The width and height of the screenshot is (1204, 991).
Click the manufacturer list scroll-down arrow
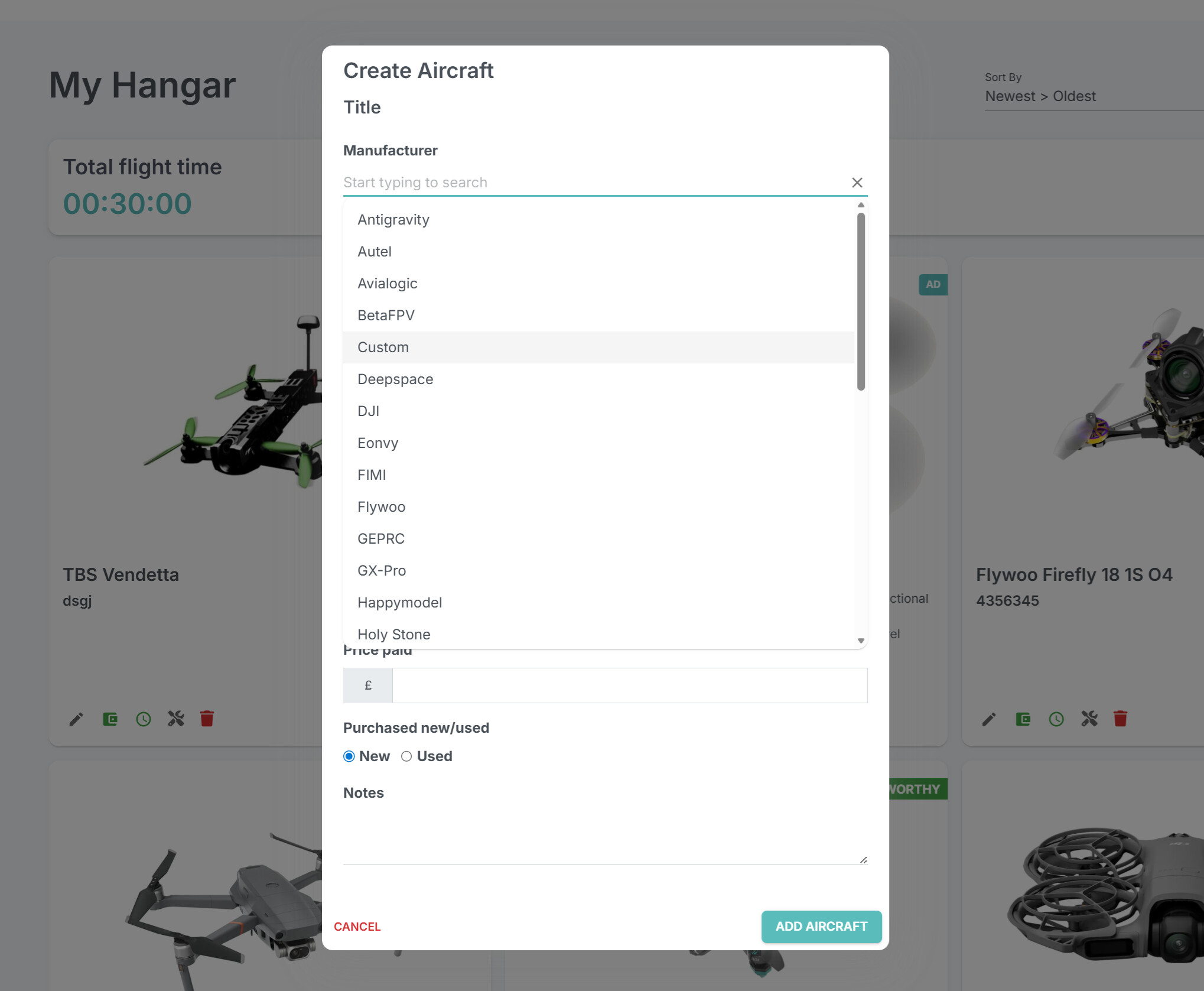(861, 641)
